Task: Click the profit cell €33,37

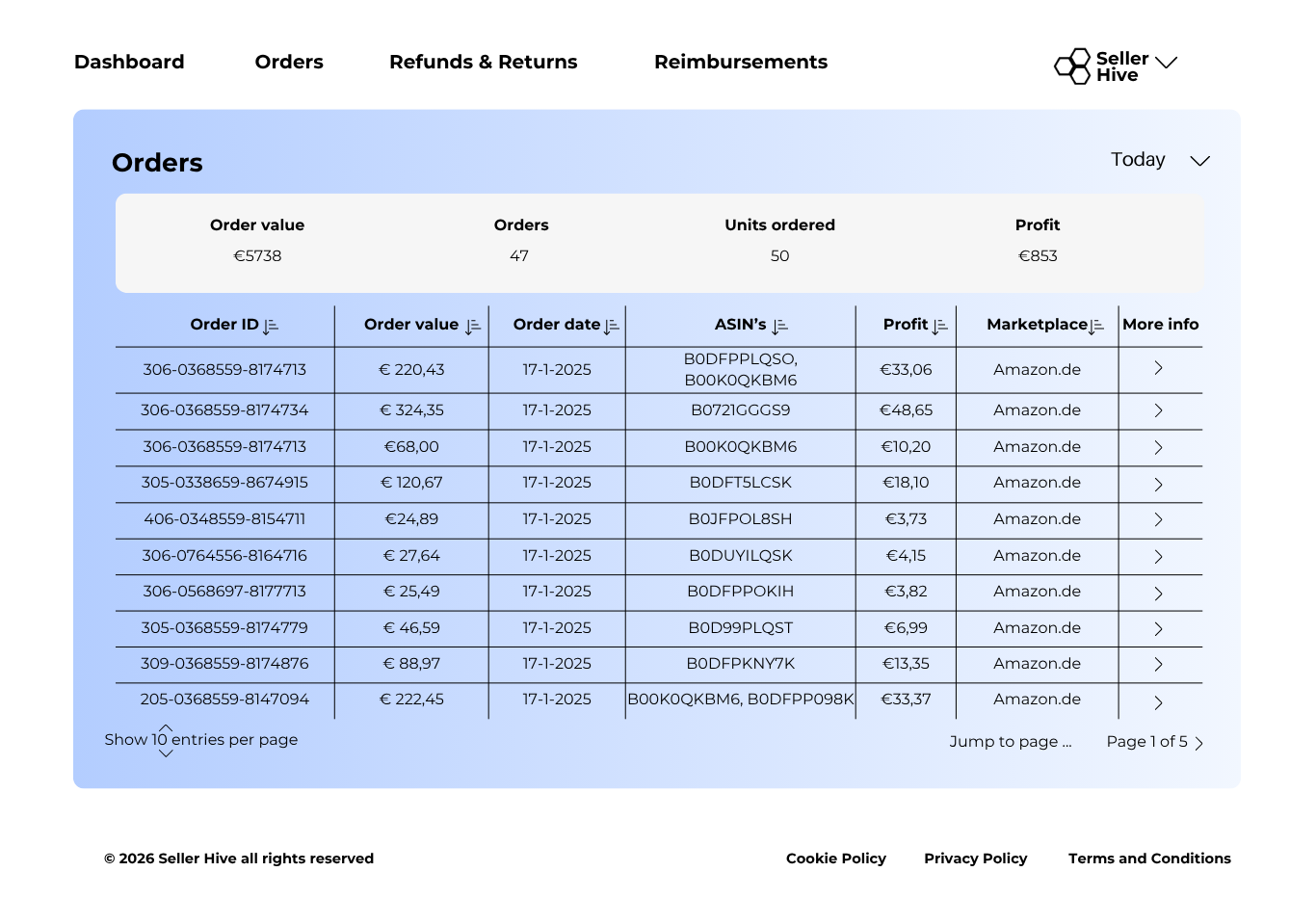Action: (x=906, y=700)
